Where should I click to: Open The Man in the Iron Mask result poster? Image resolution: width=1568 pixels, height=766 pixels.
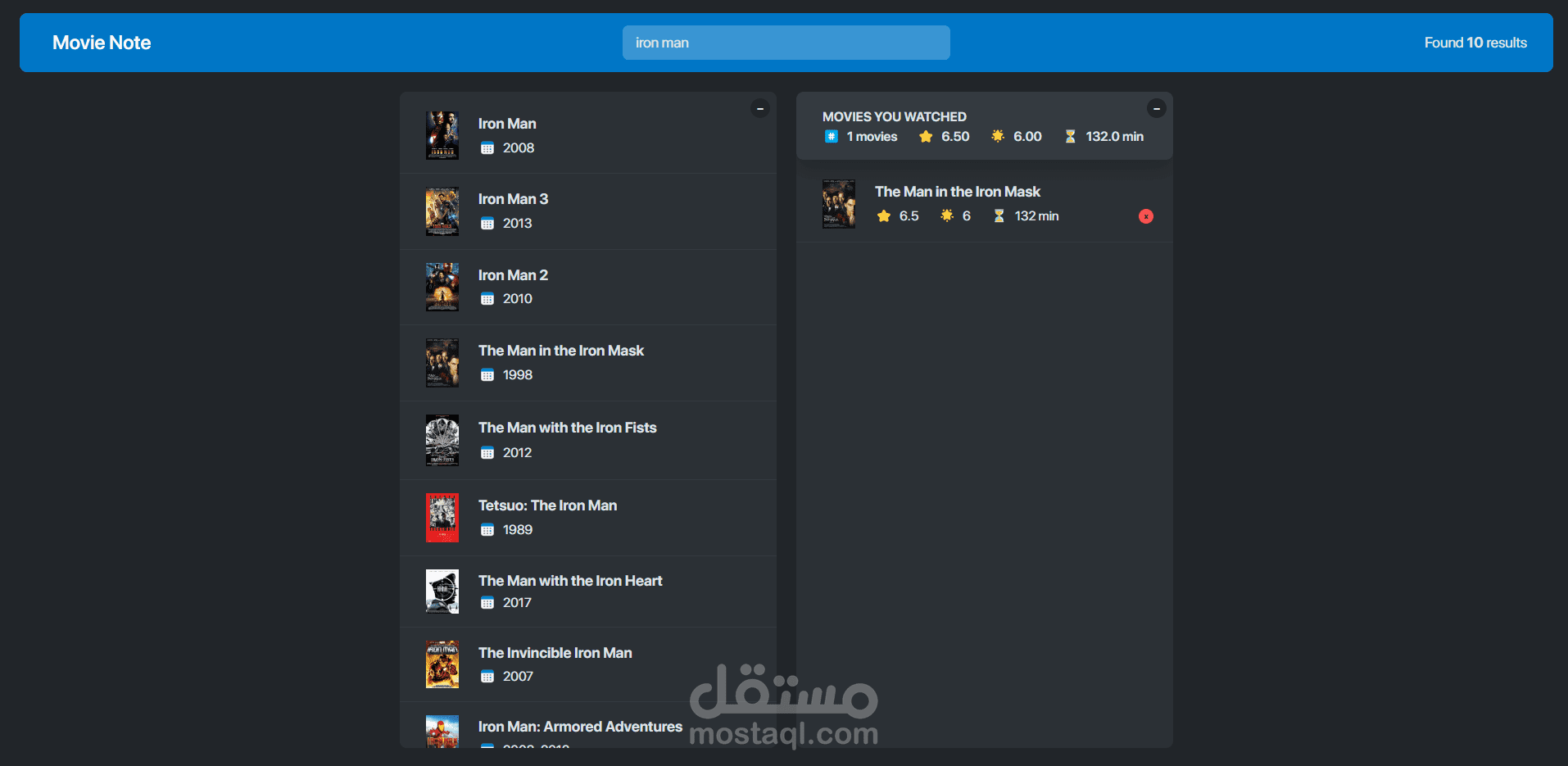tap(442, 363)
